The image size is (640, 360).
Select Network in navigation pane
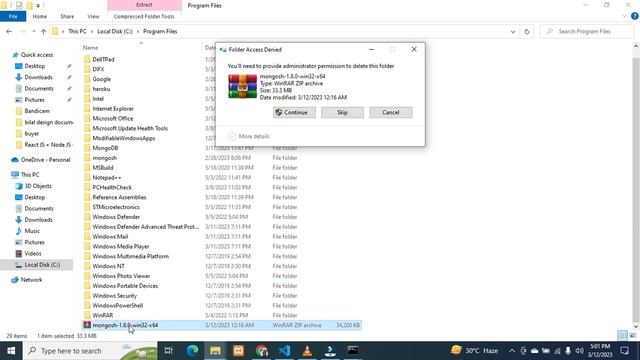[31, 280]
